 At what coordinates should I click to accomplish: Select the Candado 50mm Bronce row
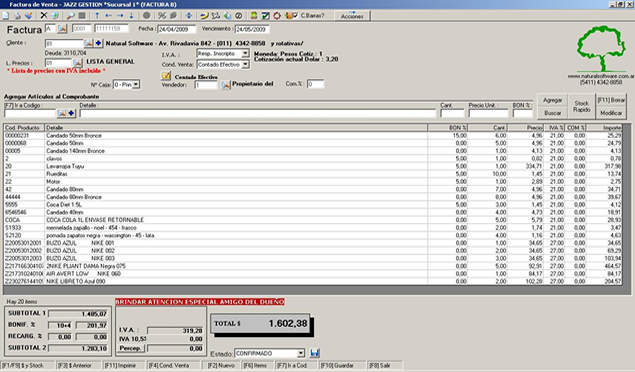(313, 136)
